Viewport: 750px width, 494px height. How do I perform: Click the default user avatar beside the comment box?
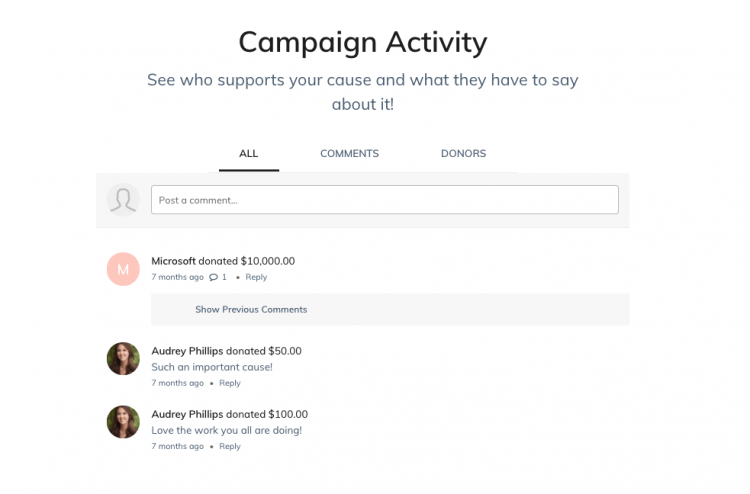coord(123,200)
